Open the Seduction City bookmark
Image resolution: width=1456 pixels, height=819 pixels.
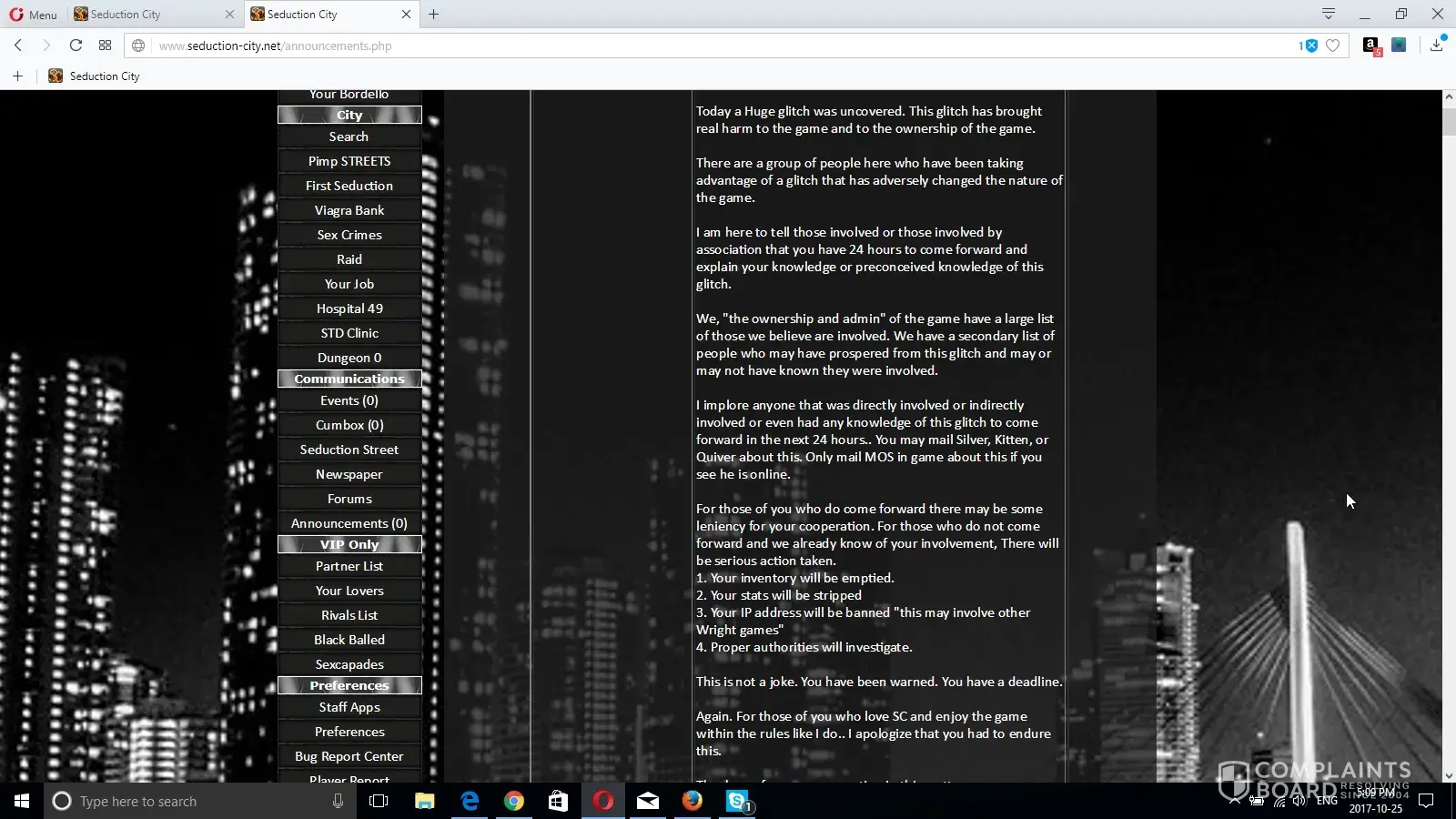(x=95, y=76)
